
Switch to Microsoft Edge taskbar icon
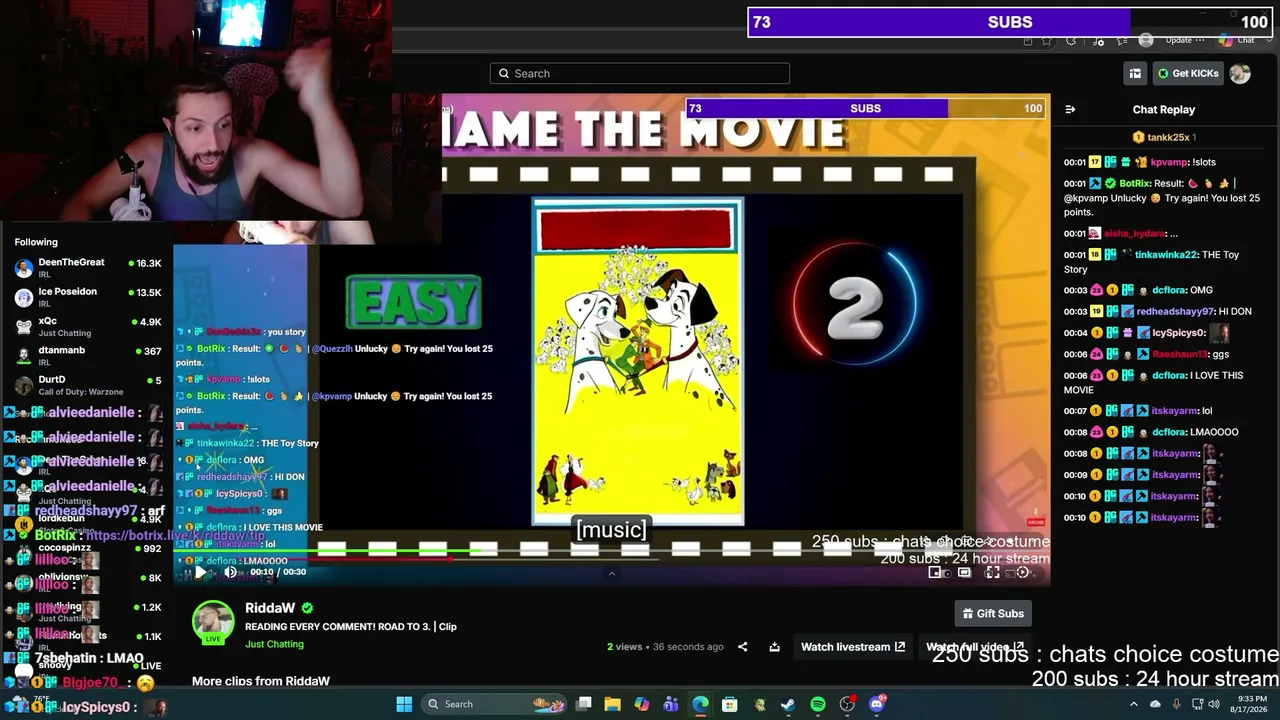700,704
